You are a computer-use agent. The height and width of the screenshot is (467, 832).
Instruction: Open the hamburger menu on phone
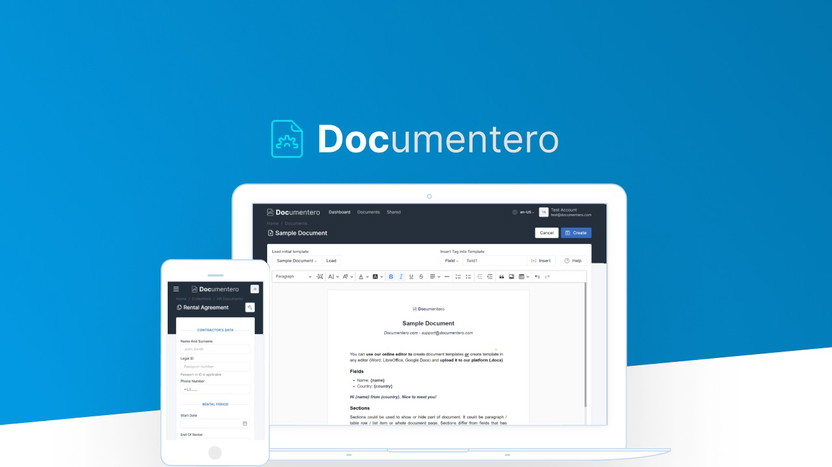click(177, 289)
